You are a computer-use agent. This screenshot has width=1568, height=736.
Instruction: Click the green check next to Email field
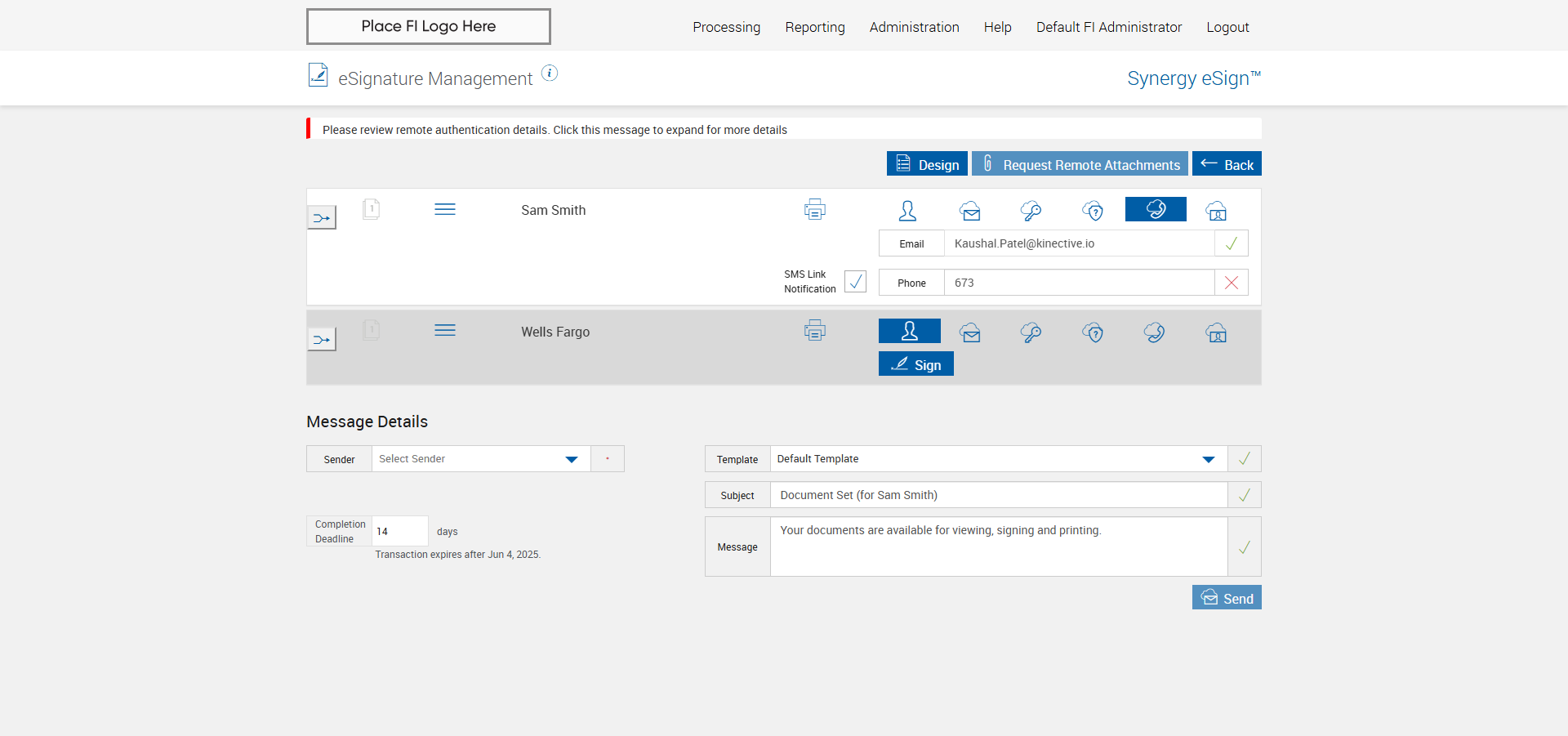point(1232,243)
